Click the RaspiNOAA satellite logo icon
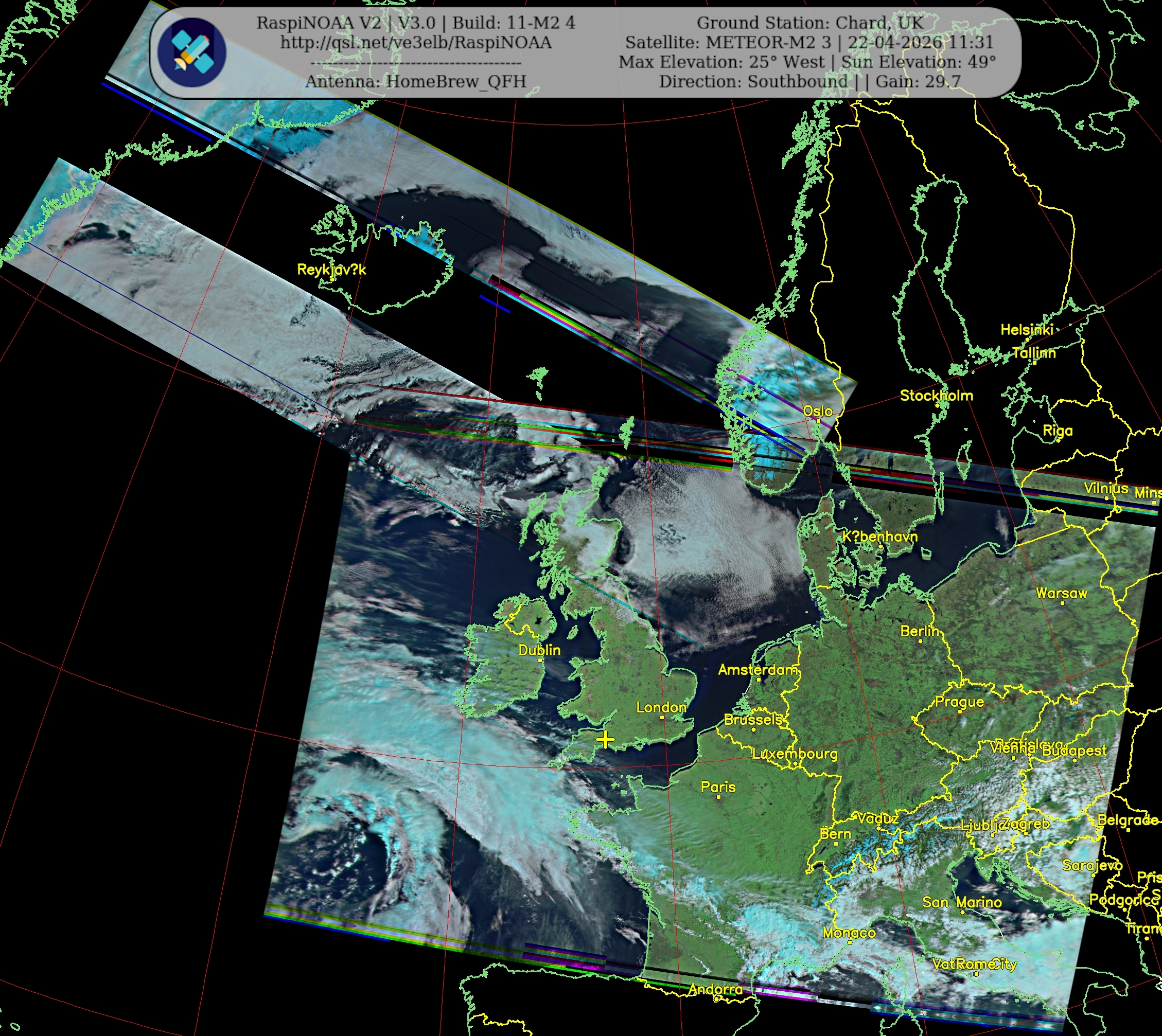Image resolution: width=1162 pixels, height=1036 pixels. tap(192, 52)
